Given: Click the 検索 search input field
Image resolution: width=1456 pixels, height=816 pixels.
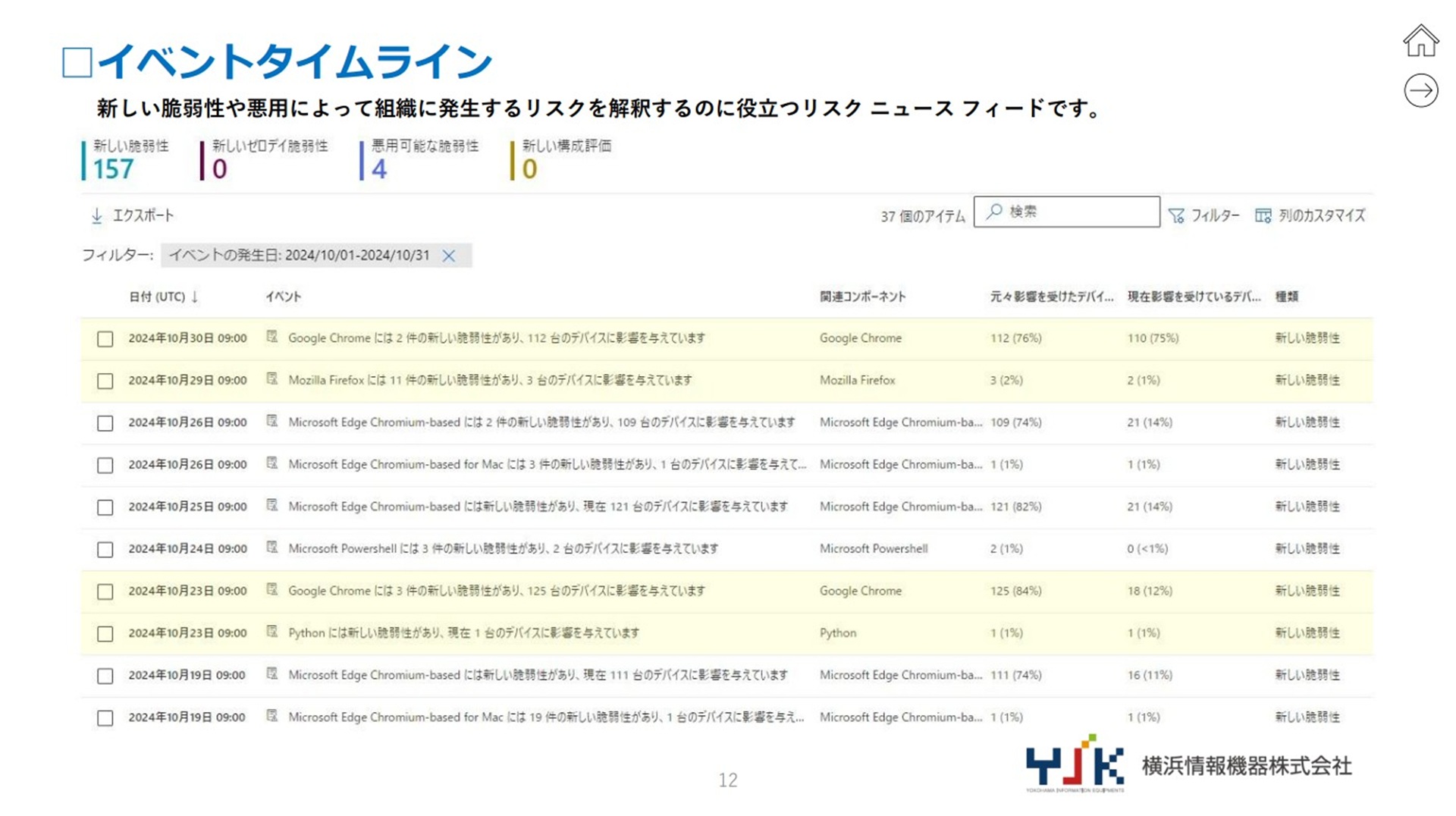Looking at the screenshot, I should coord(1067,212).
